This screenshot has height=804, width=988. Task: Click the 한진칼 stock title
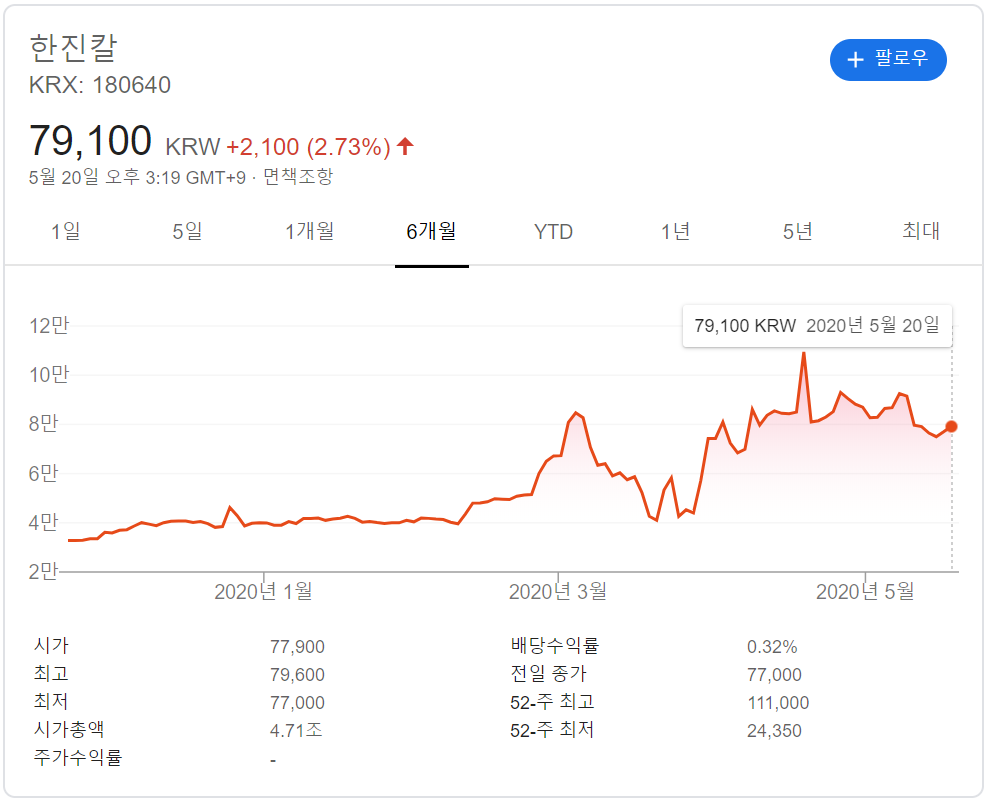(73, 48)
